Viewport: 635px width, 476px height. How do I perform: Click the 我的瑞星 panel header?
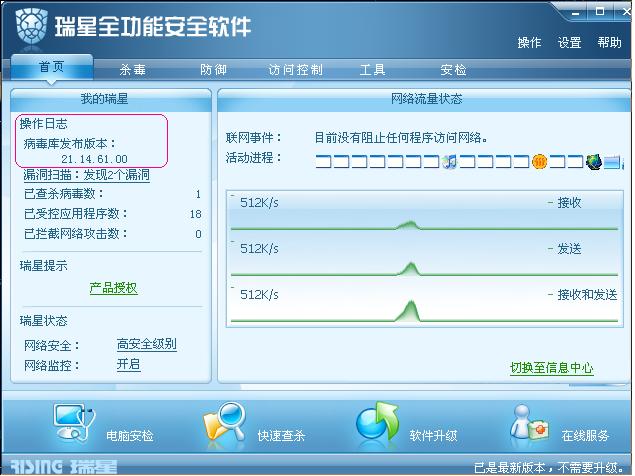[x=111, y=99]
